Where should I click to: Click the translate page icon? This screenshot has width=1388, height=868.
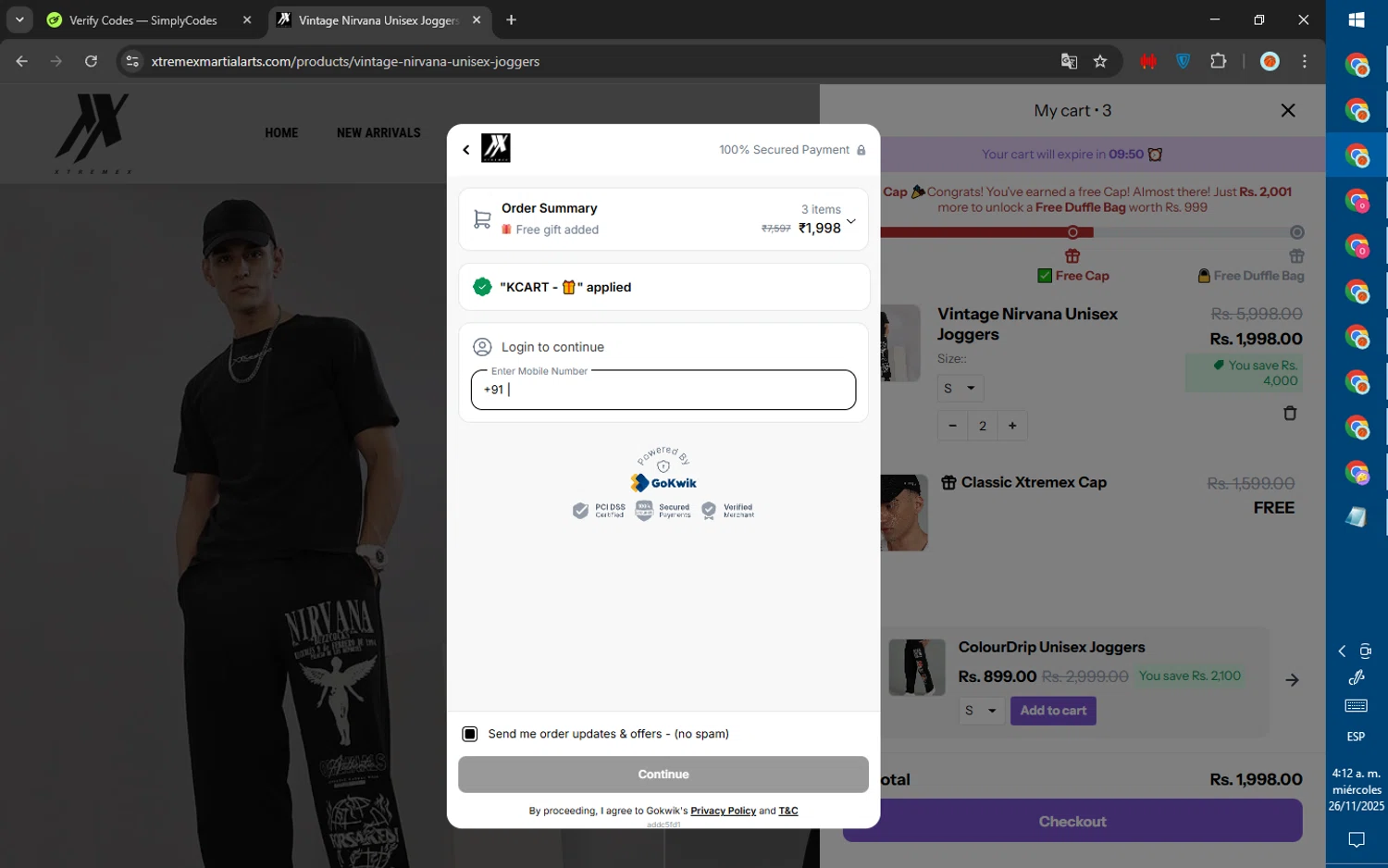click(x=1069, y=61)
